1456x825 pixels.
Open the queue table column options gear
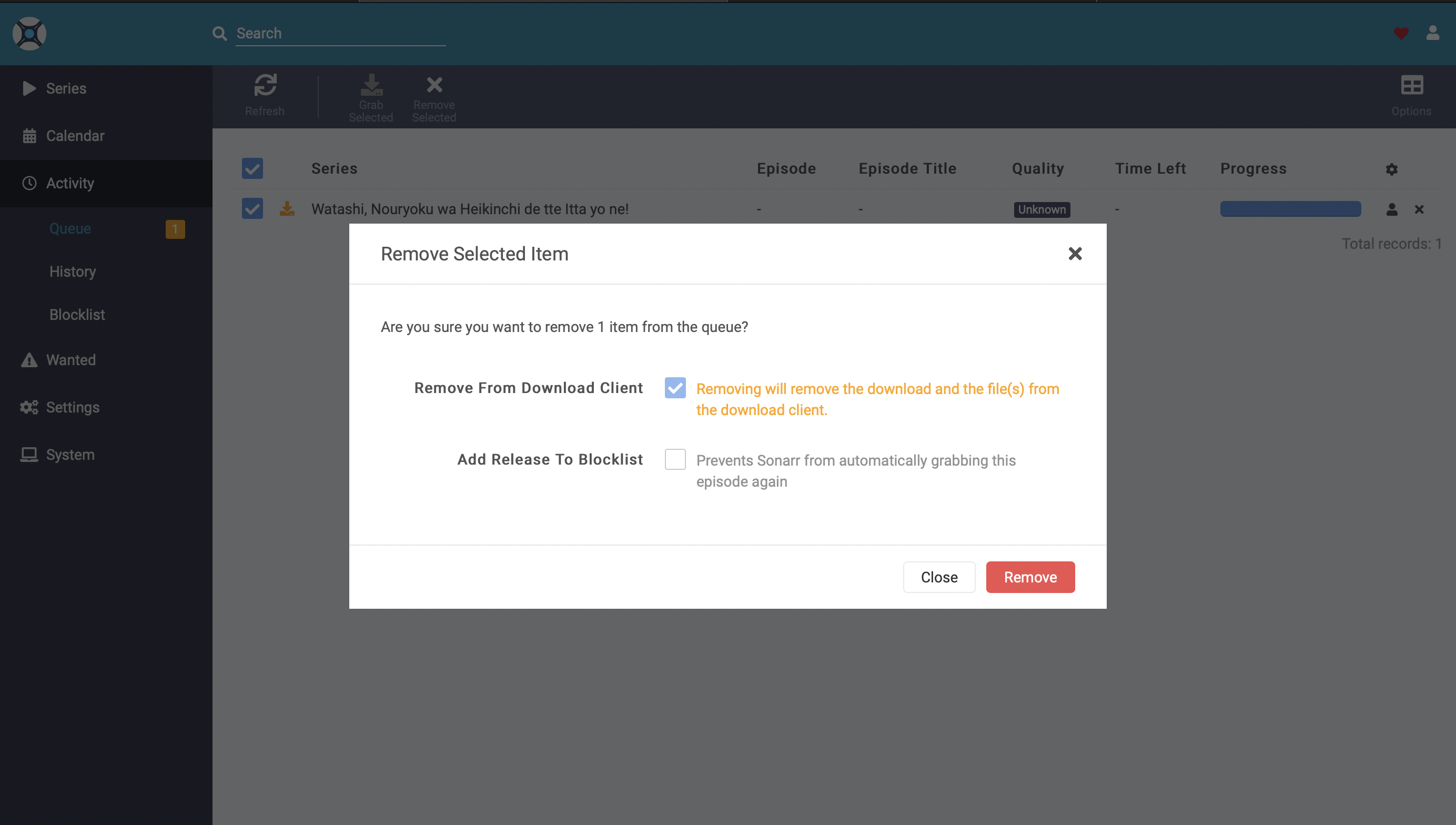(x=1391, y=169)
